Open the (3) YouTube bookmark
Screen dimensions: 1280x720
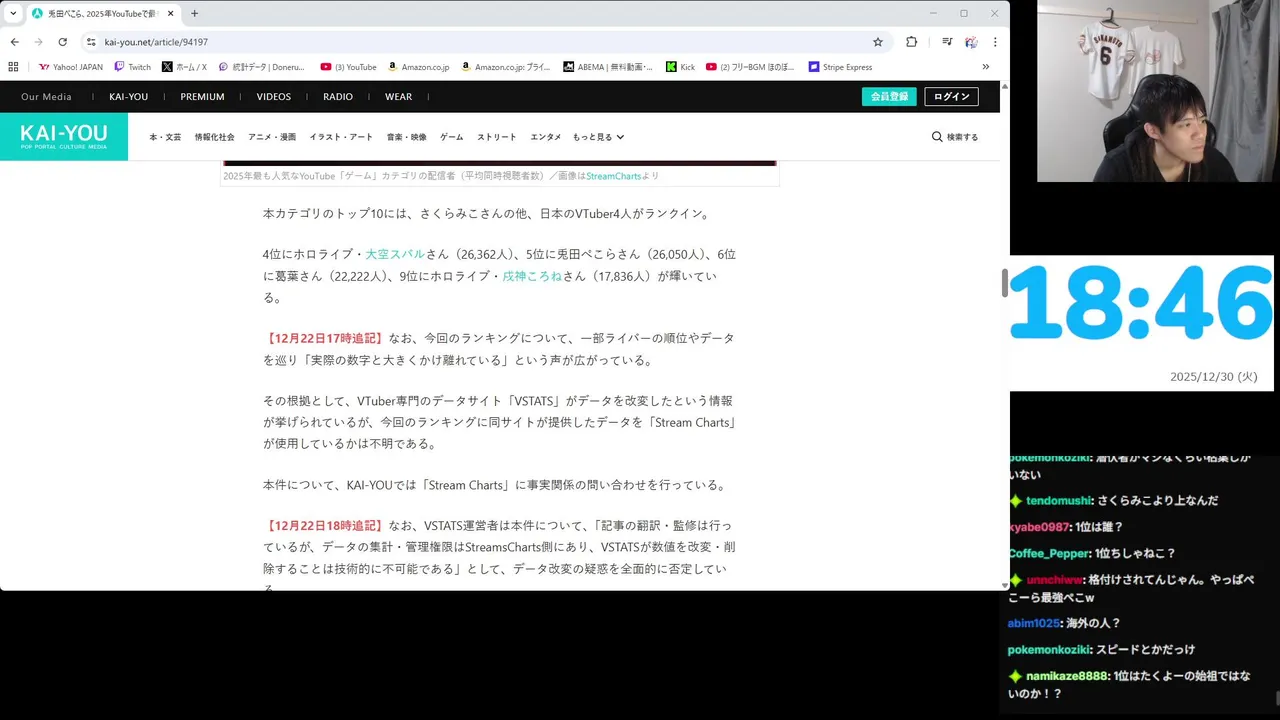348,67
